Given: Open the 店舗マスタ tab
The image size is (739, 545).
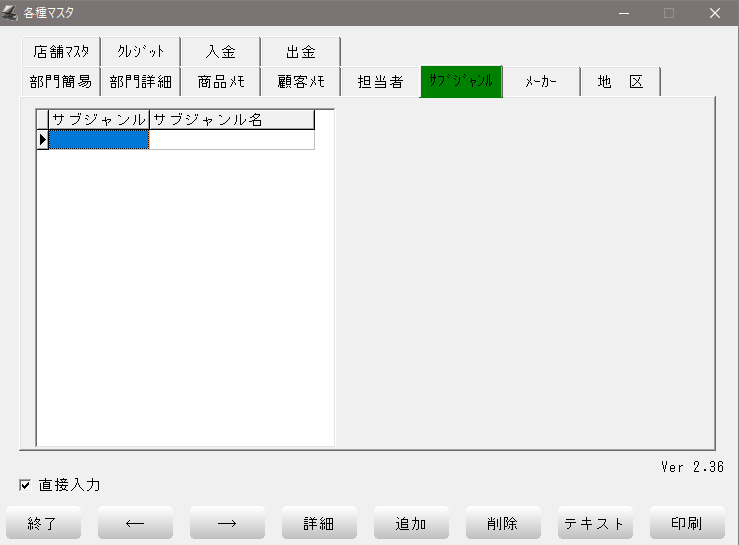Looking at the screenshot, I should tap(60, 52).
